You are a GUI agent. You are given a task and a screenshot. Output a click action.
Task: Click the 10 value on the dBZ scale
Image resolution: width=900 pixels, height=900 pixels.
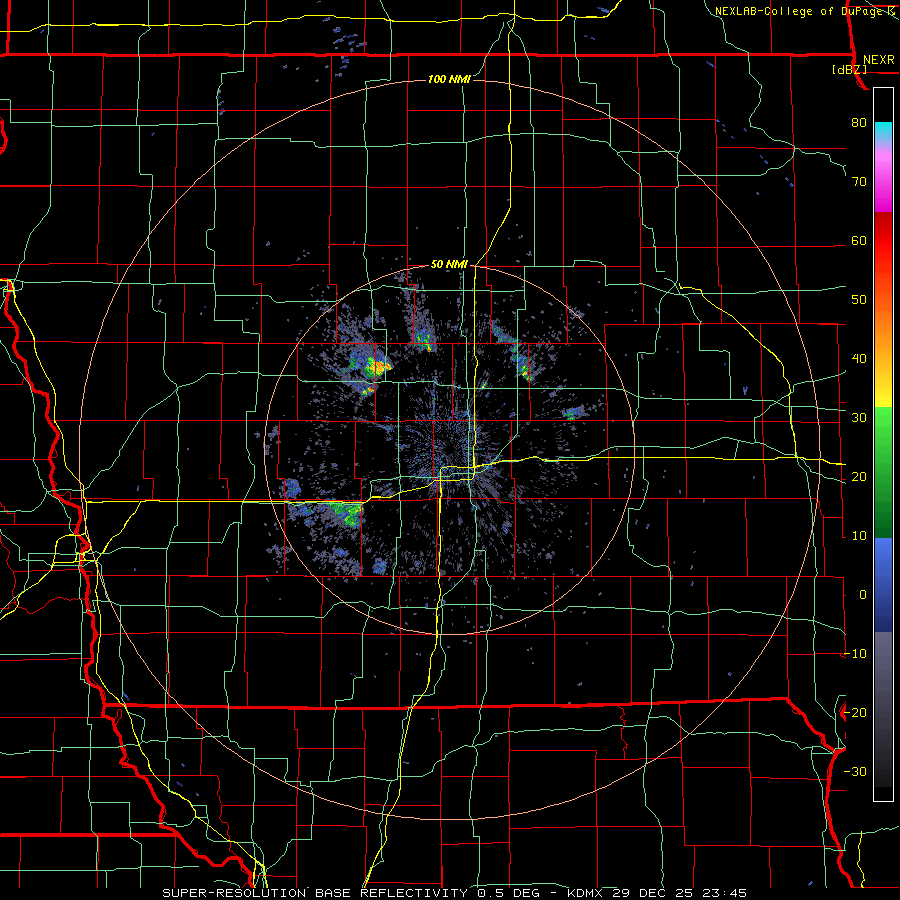[859, 536]
